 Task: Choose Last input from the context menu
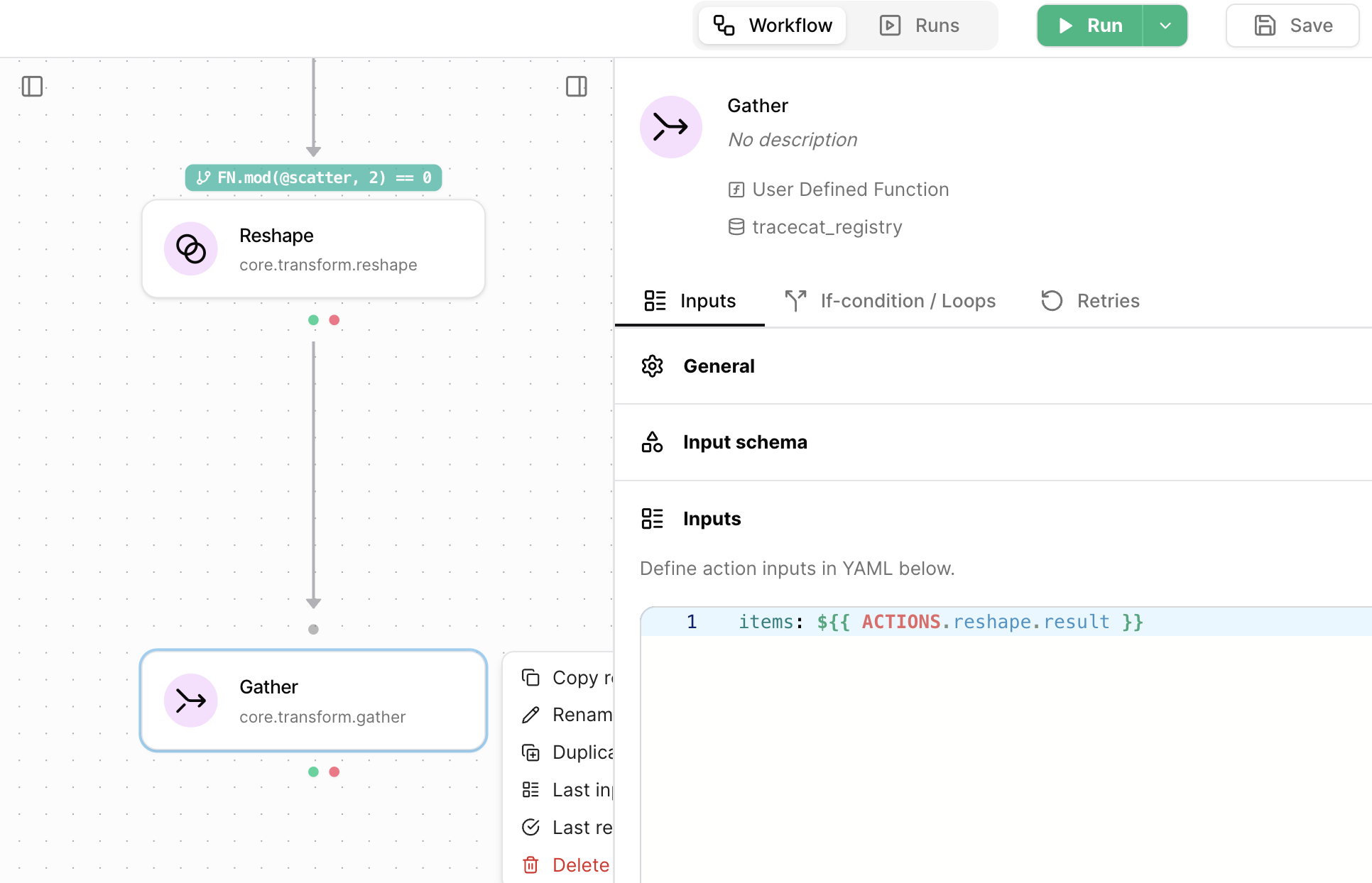pyautogui.click(x=567, y=790)
